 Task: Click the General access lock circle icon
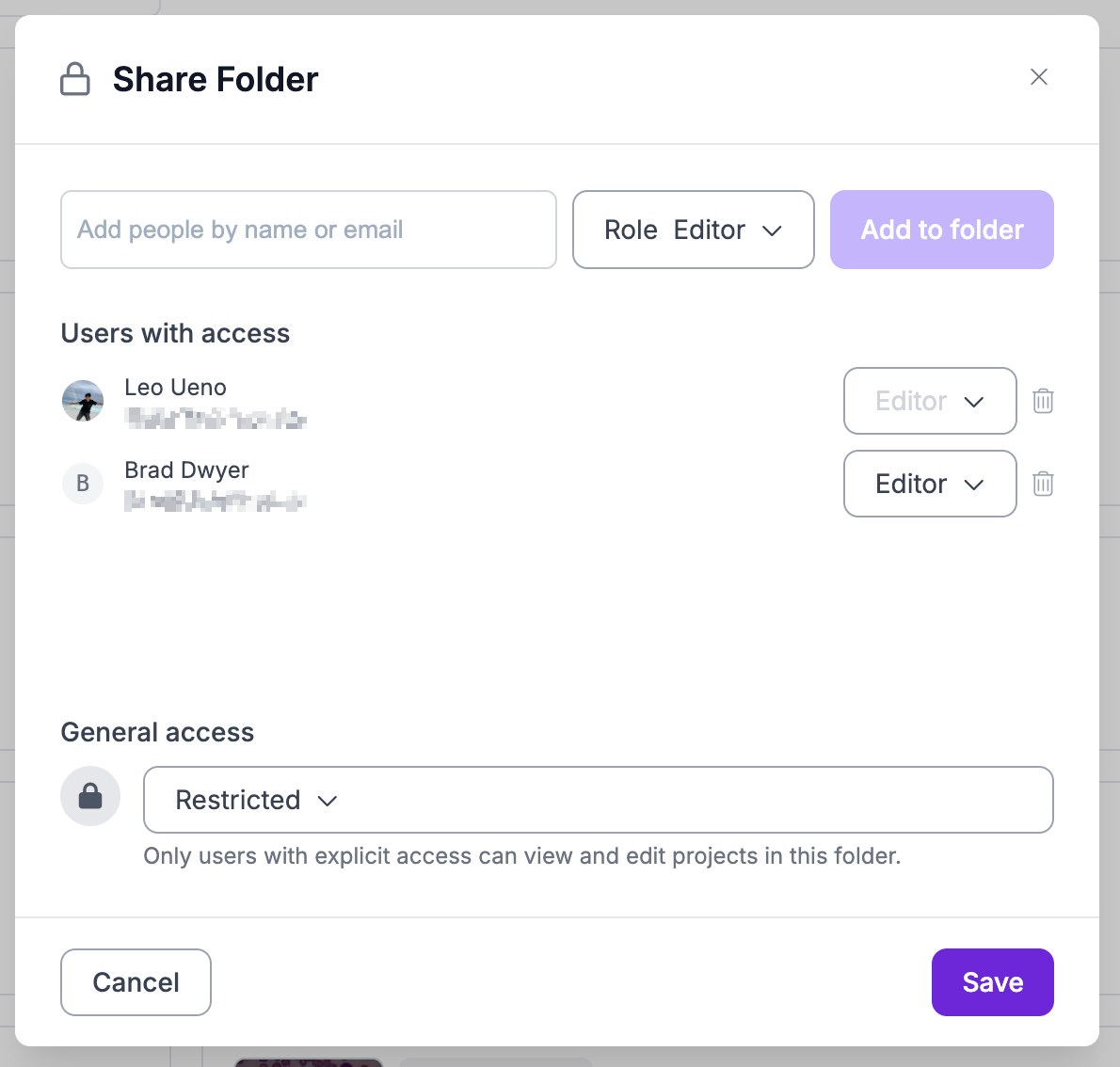[90, 796]
